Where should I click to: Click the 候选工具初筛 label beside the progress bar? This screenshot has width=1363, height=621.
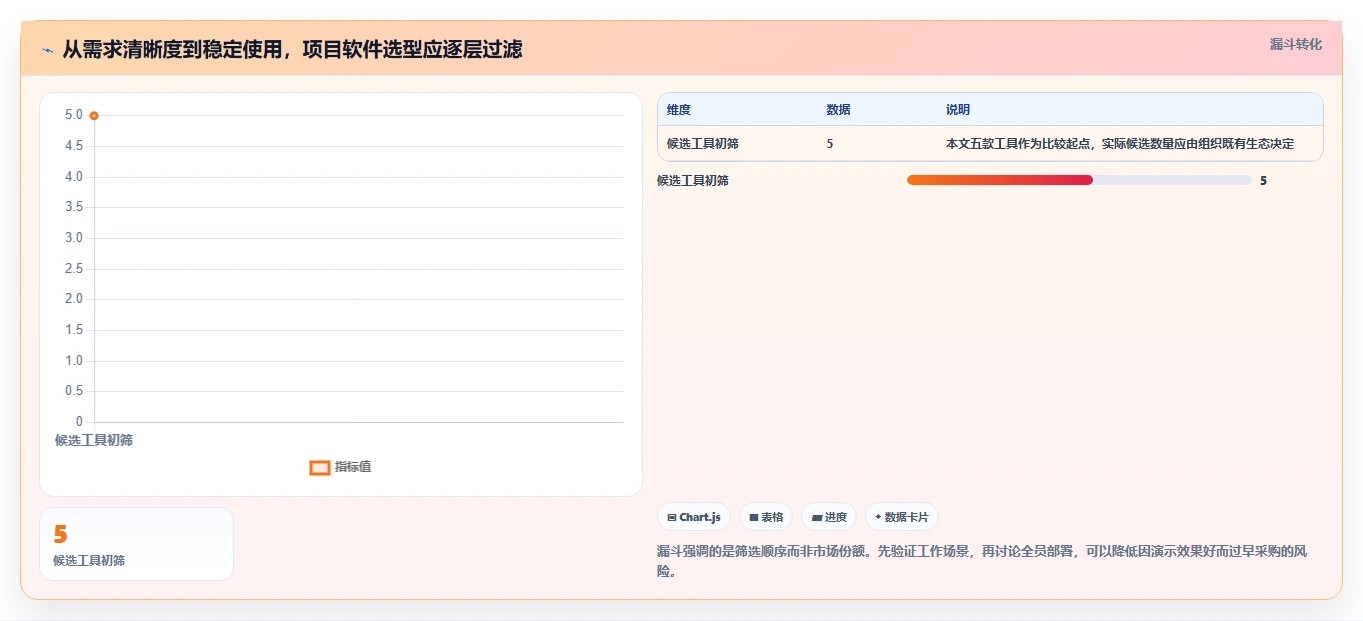click(693, 181)
